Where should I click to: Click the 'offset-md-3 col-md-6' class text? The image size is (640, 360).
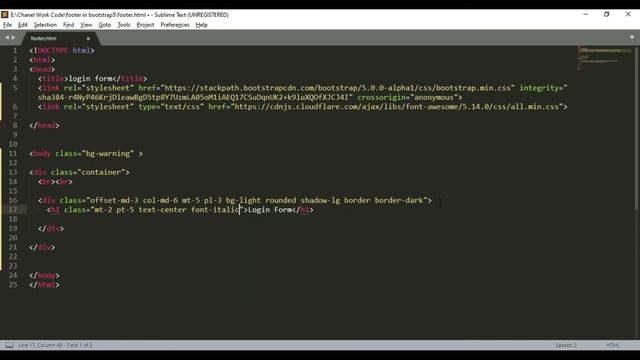point(133,200)
